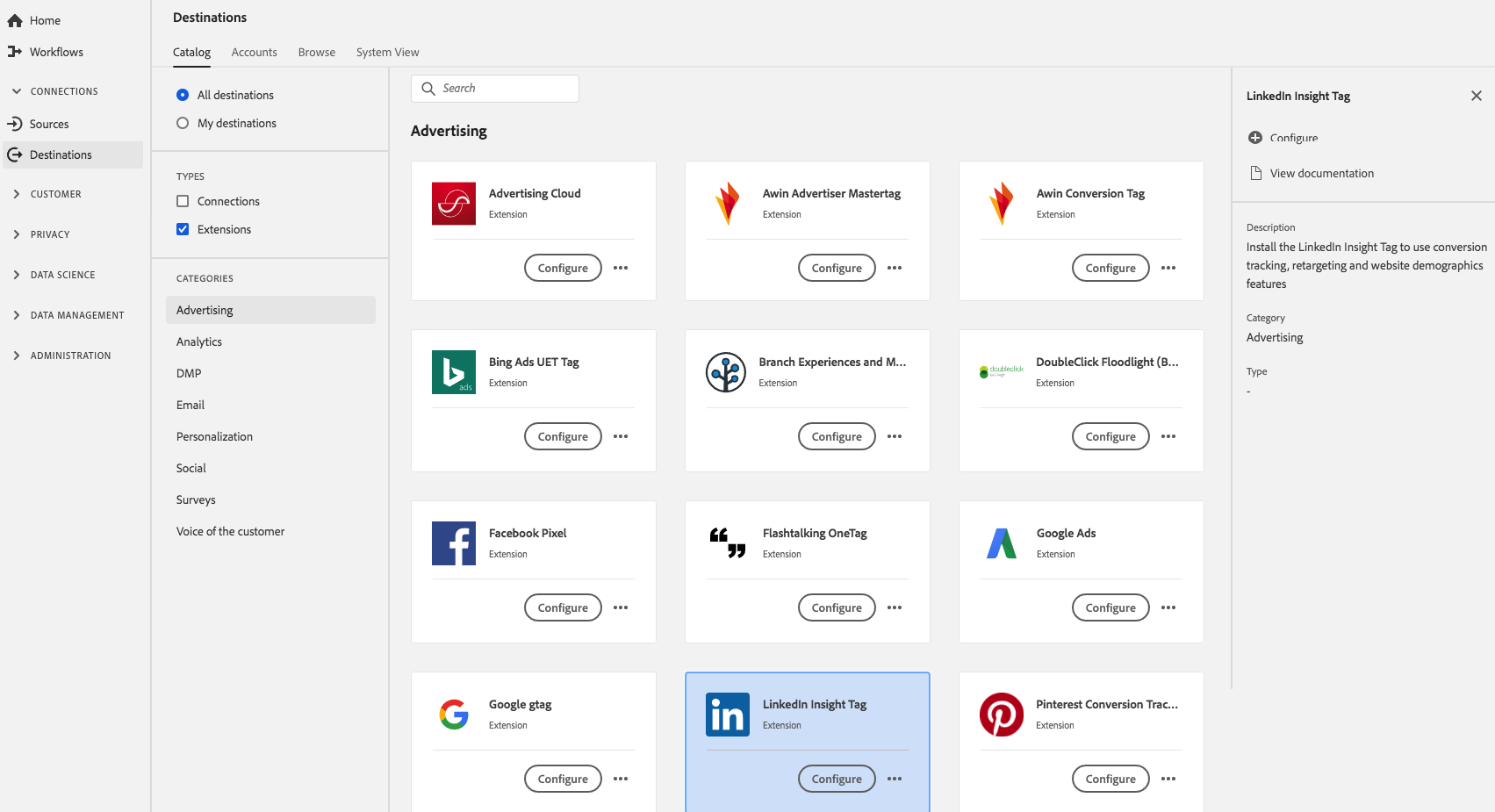Open more options for Google Ads
Image resolution: width=1495 pixels, height=812 pixels.
1168,607
